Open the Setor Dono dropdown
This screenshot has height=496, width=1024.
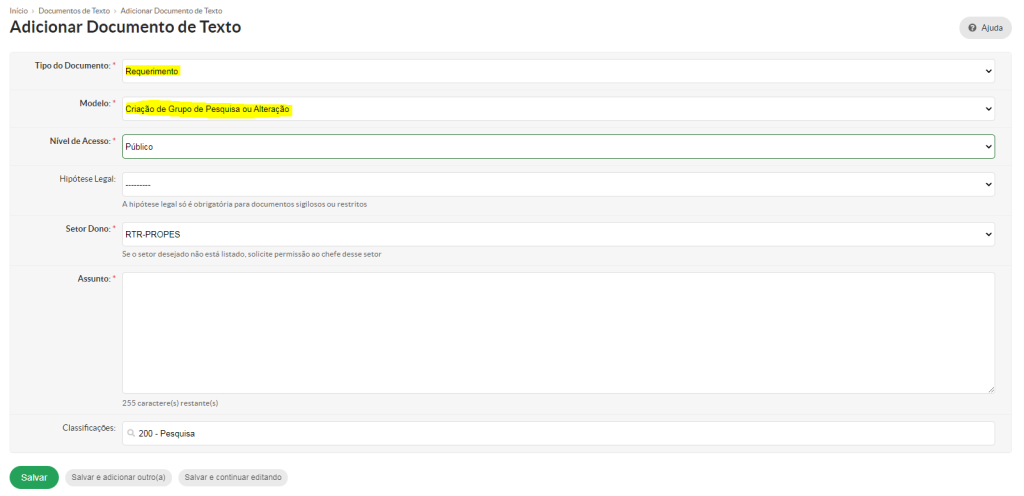[x=558, y=234]
